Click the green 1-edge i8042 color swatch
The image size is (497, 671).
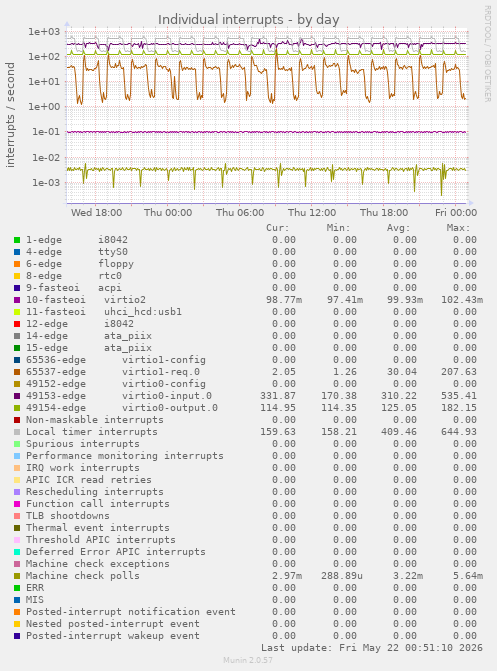[17, 240]
